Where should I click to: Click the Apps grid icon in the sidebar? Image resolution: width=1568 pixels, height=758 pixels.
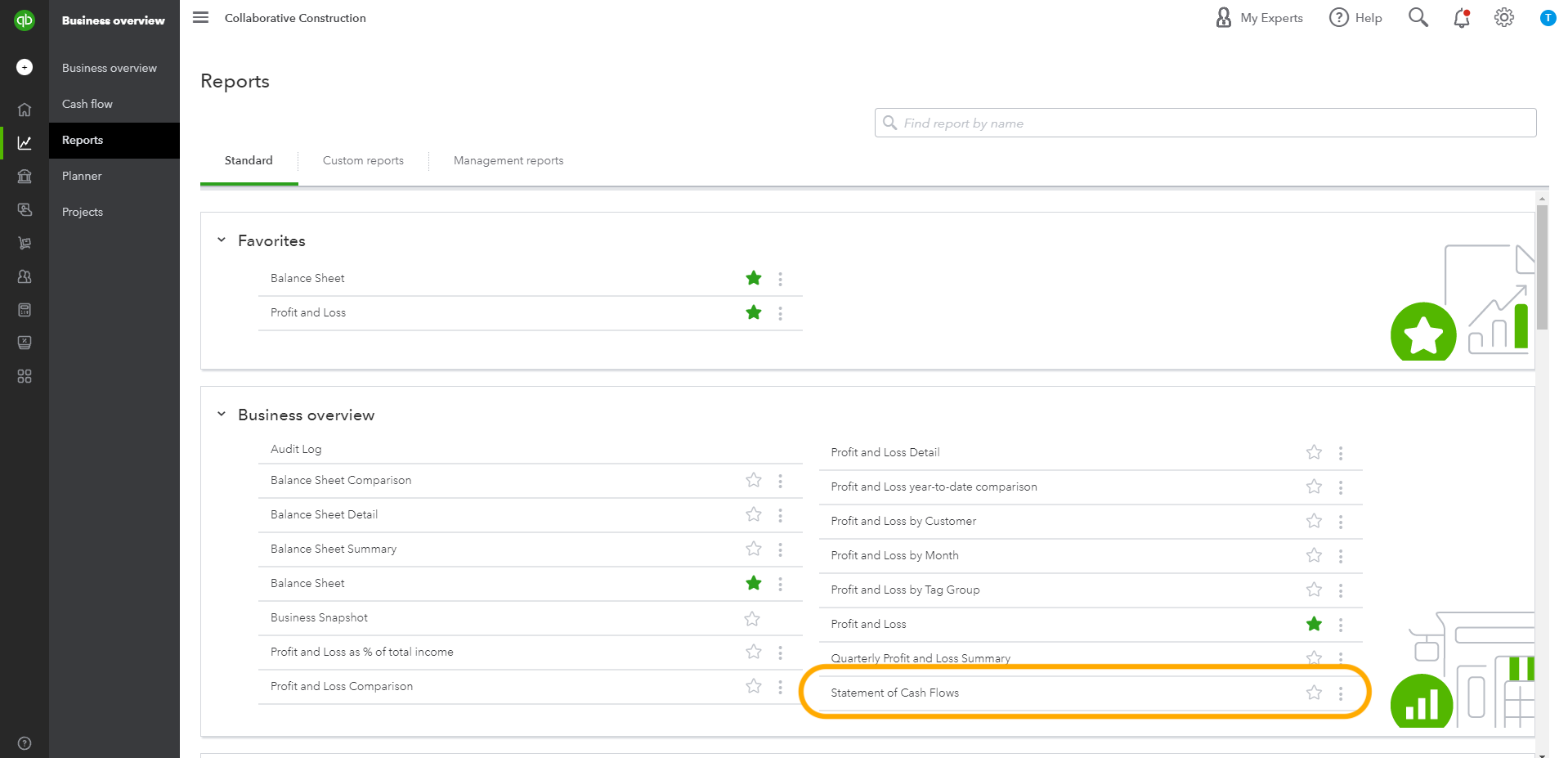click(25, 376)
